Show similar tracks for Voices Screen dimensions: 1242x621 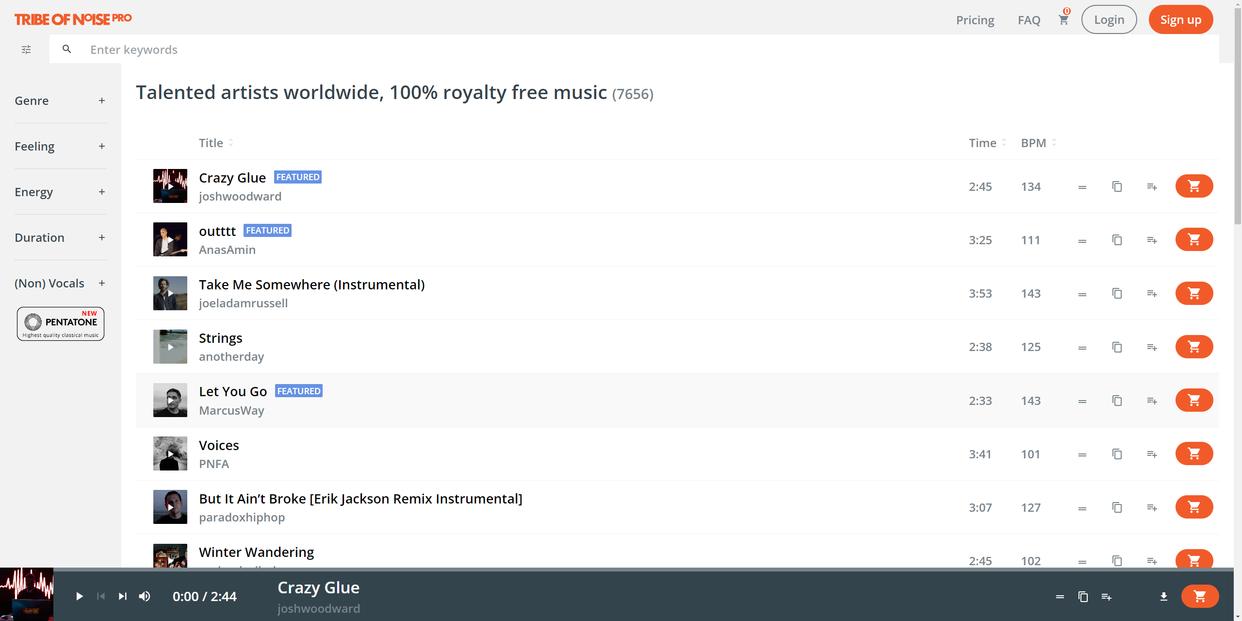coord(1082,454)
